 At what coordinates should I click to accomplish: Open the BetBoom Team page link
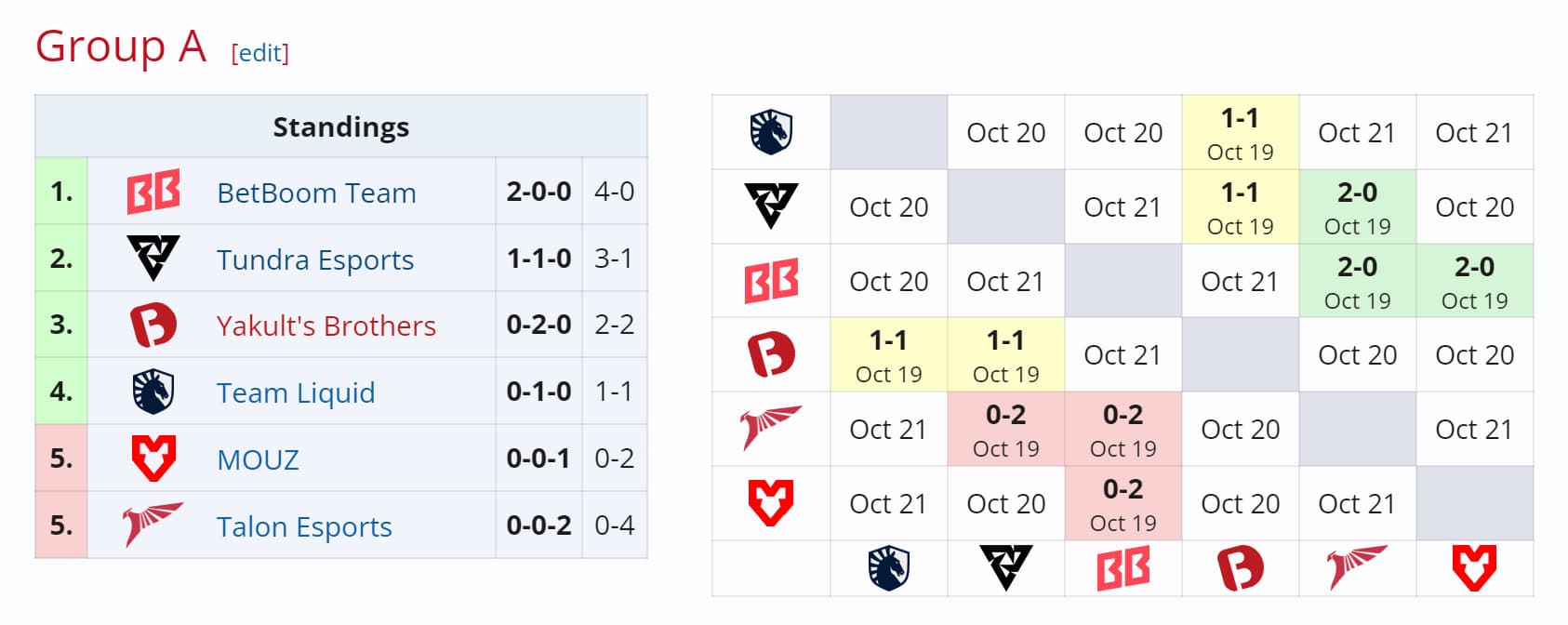tap(316, 193)
